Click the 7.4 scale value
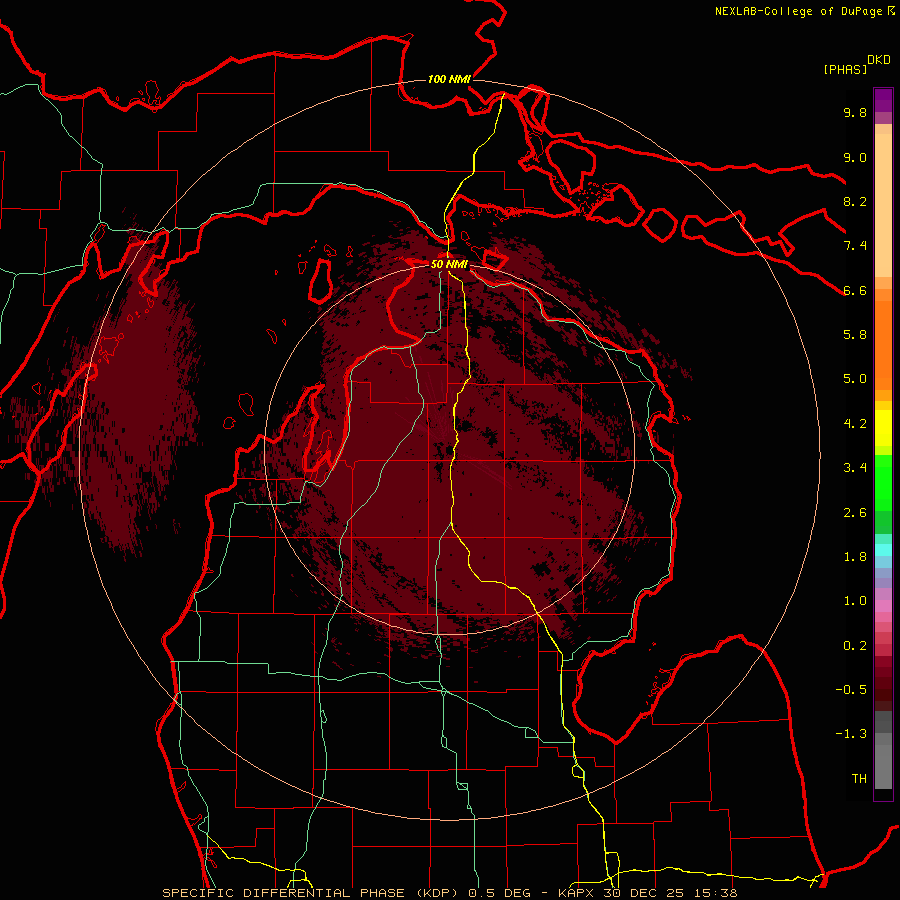The image size is (900, 900). (855, 246)
